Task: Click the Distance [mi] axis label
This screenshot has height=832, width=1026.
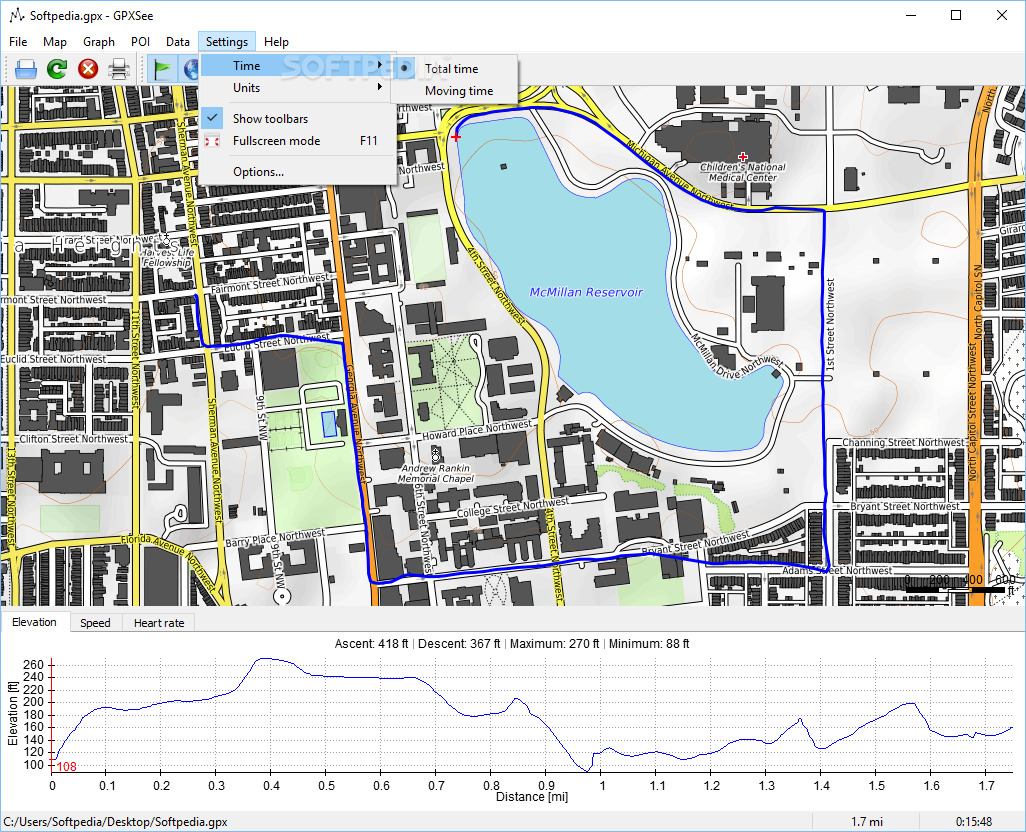Action: (532, 797)
